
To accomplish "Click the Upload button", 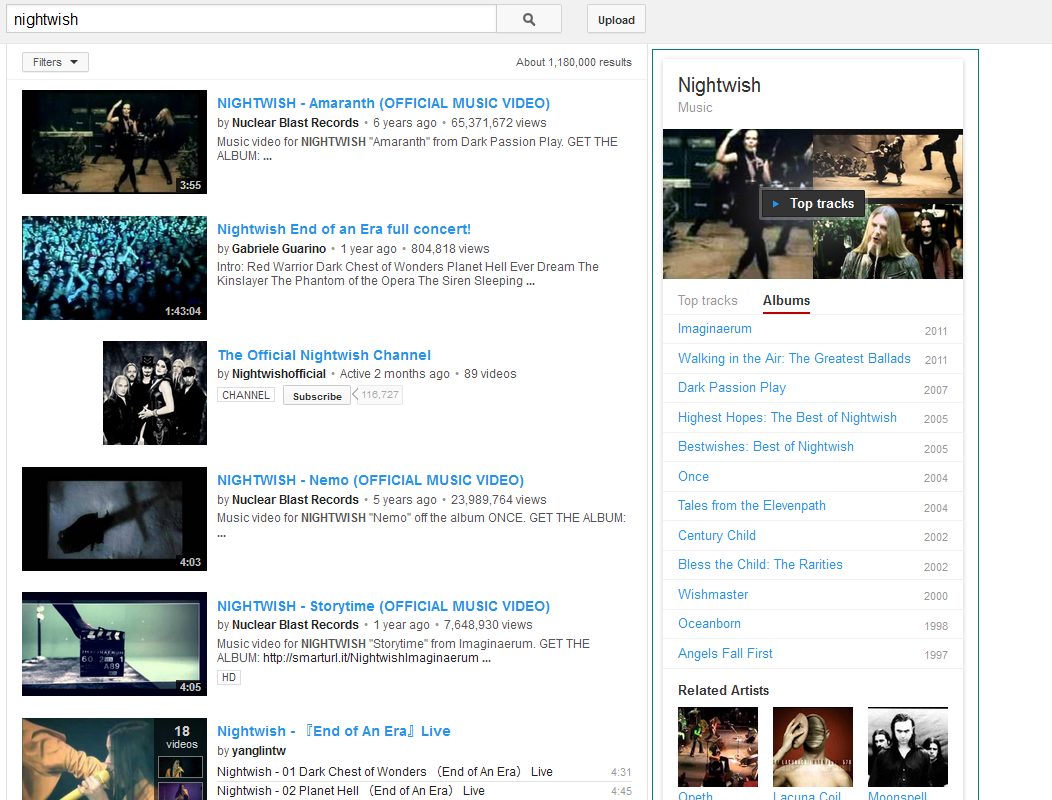I will tap(616, 19).
